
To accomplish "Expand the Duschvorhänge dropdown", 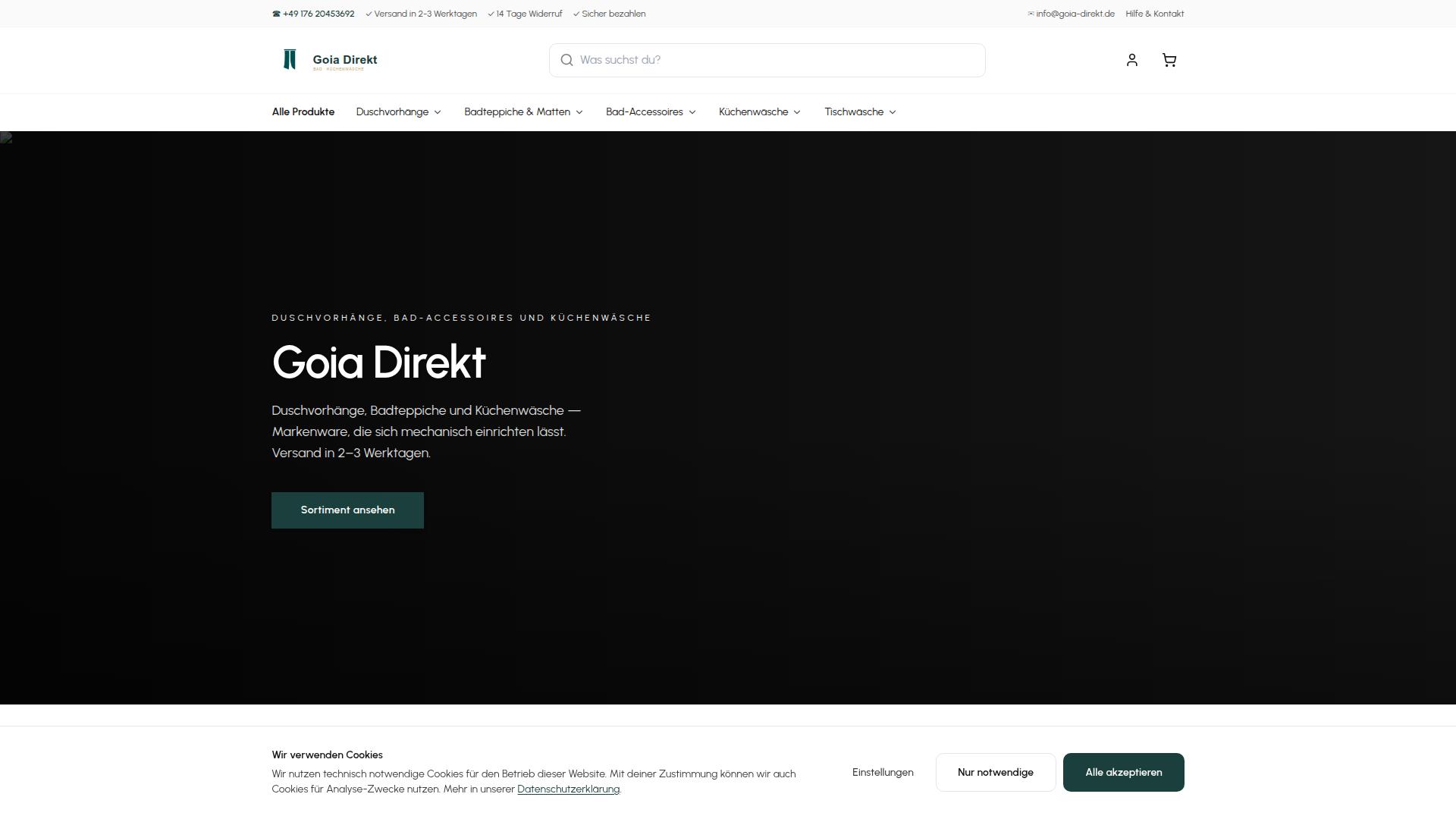I will click(x=399, y=112).
